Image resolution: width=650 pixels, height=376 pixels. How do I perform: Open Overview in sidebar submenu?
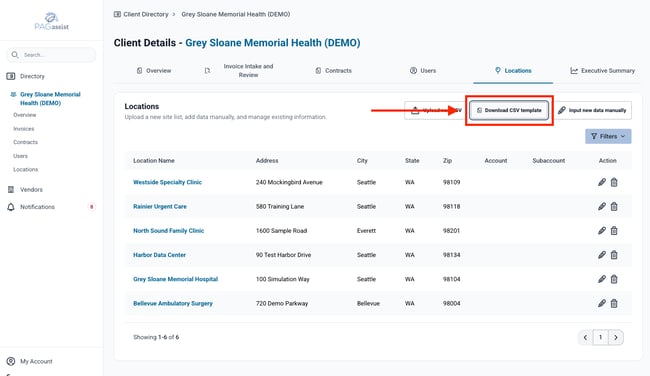click(24, 115)
